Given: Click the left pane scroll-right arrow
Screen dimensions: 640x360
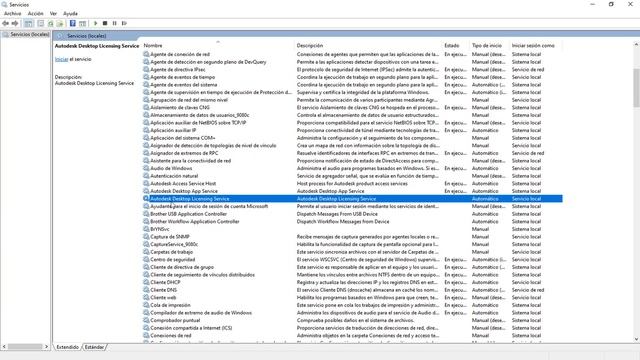Looking at the screenshot, I should click(x=46, y=347).
